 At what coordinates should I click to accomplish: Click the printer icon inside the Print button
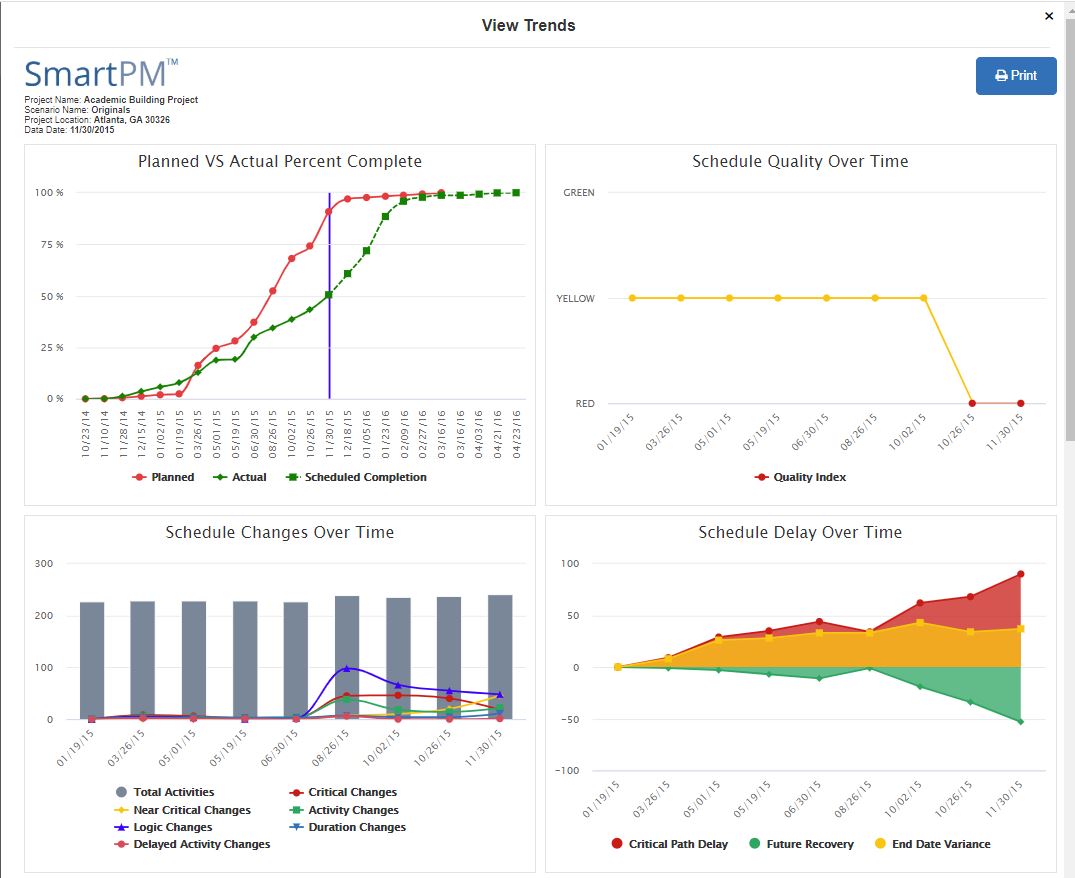999,75
